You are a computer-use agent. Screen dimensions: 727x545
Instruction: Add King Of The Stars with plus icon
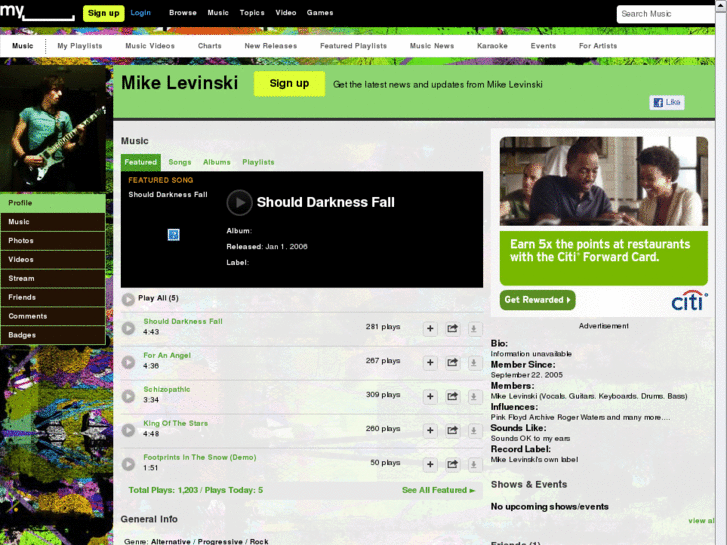point(430,430)
